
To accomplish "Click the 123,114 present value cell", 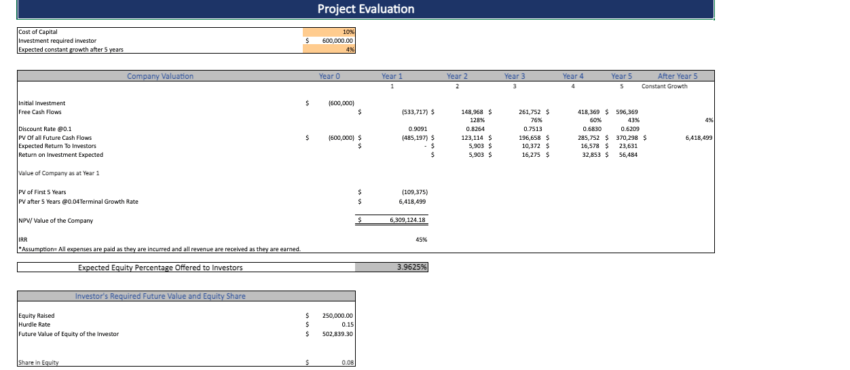I will coord(473,138).
